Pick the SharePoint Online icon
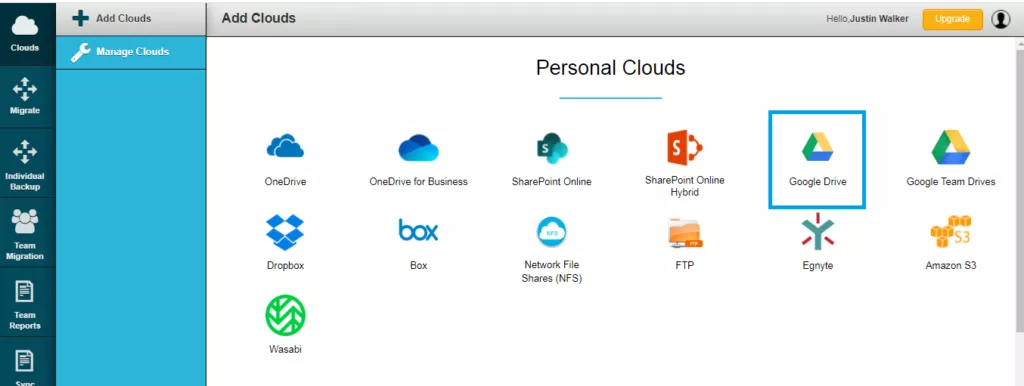Image resolution: width=1024 pixels, height=386 pixels. click(551, 148)
